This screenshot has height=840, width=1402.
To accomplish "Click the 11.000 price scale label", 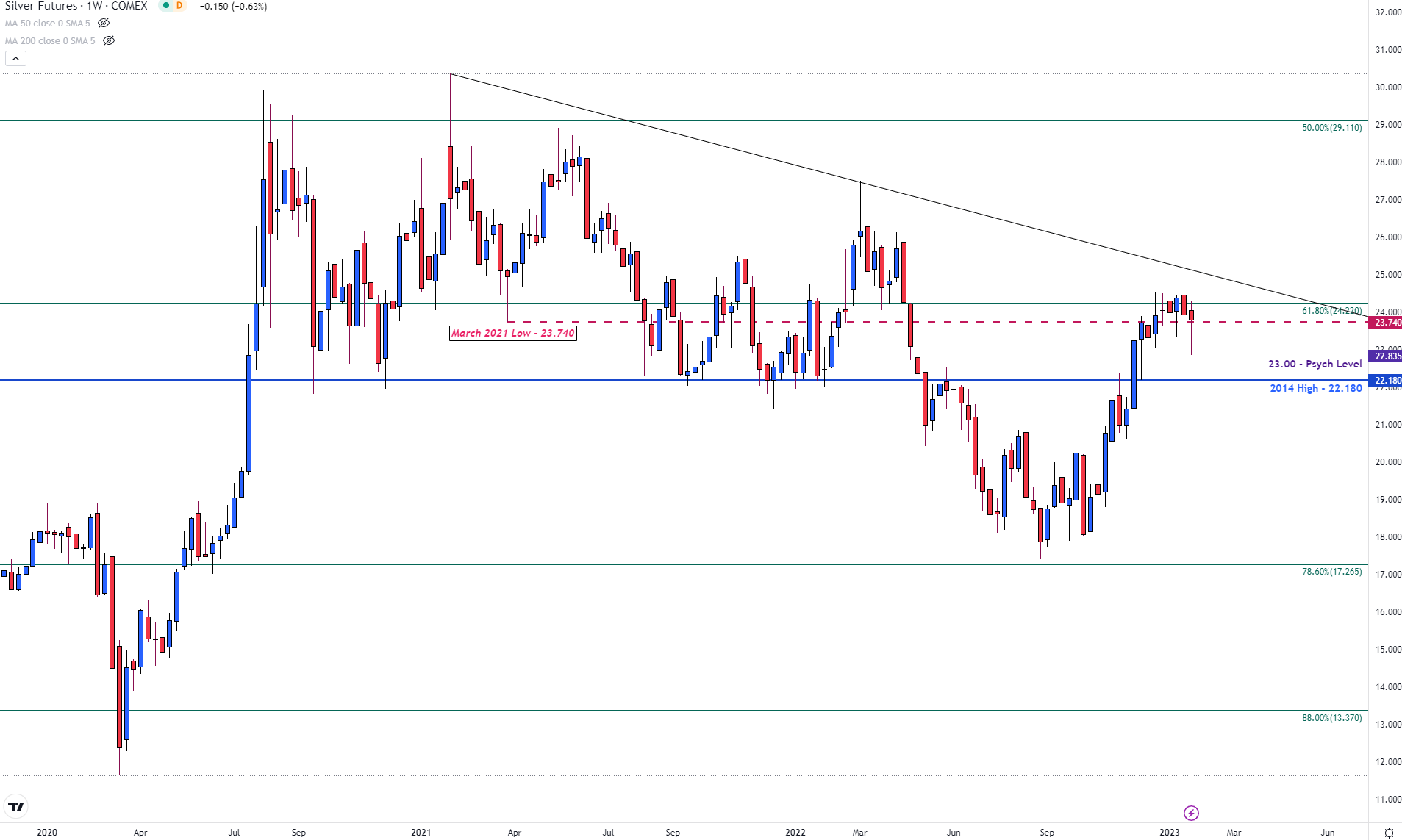I will click(x=1388, y=800).
